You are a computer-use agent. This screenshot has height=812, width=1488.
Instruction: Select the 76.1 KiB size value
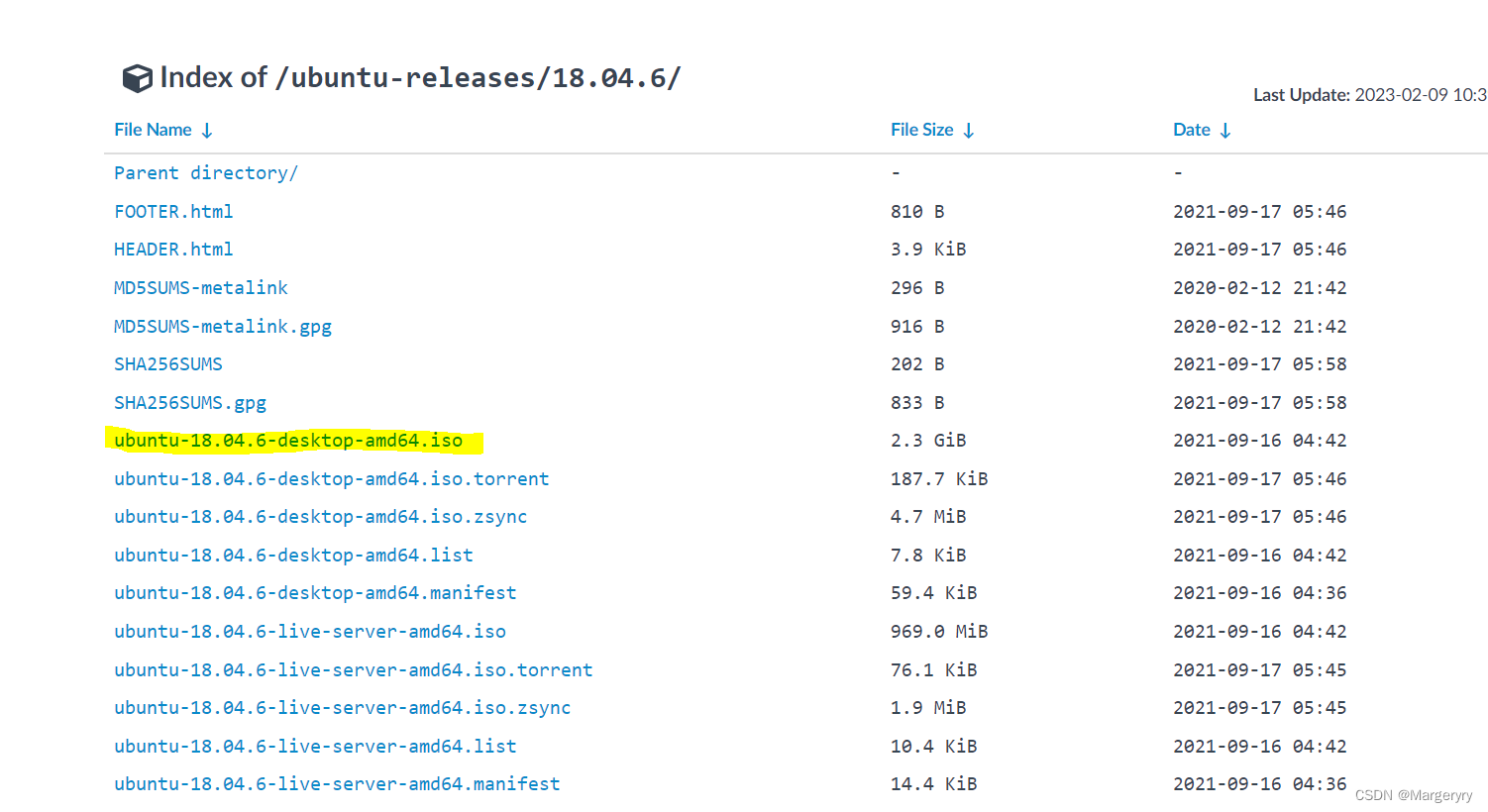tap(934, 670)
